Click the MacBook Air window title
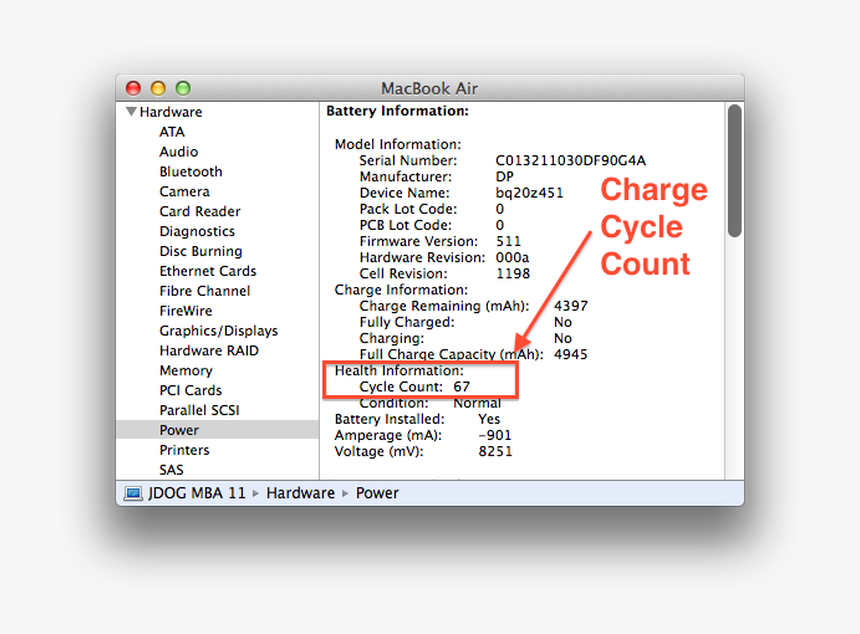The image size is (860, 634). [429, 88]
